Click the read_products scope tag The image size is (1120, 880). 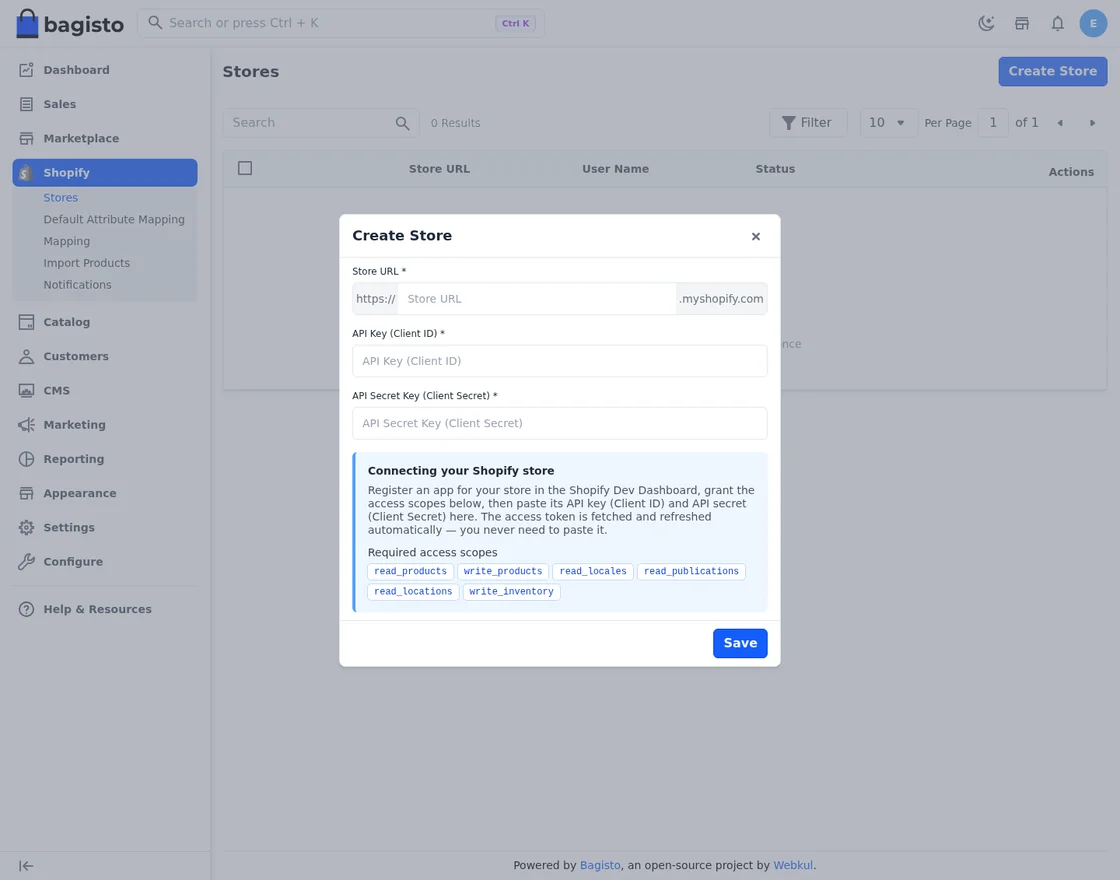tap(410, 571)
